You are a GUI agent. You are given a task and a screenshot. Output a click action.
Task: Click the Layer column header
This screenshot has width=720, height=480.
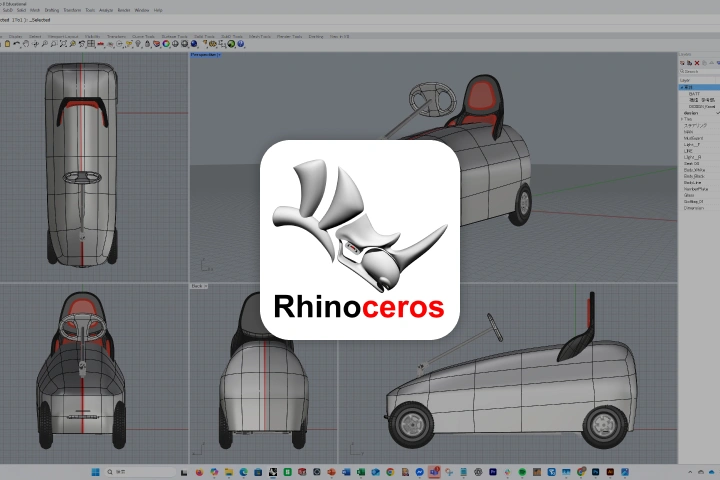(x=684, y=80)
